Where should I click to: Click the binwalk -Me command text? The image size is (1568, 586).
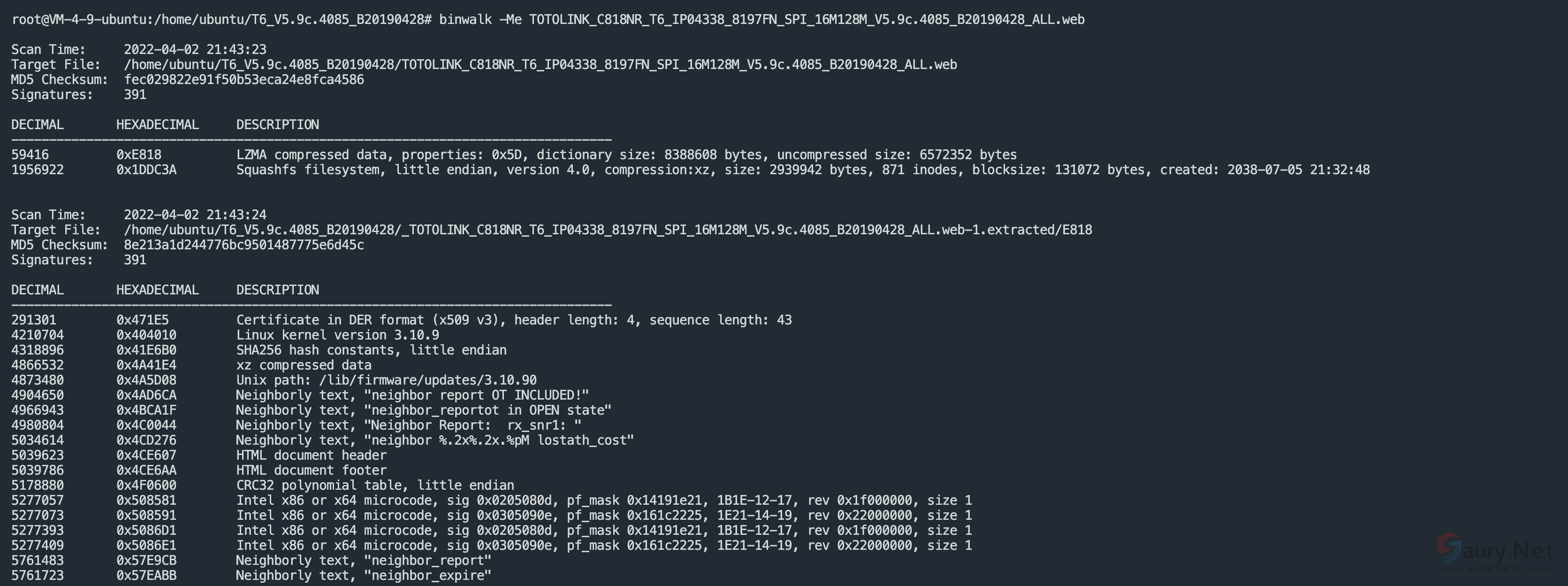pos(761,20)
